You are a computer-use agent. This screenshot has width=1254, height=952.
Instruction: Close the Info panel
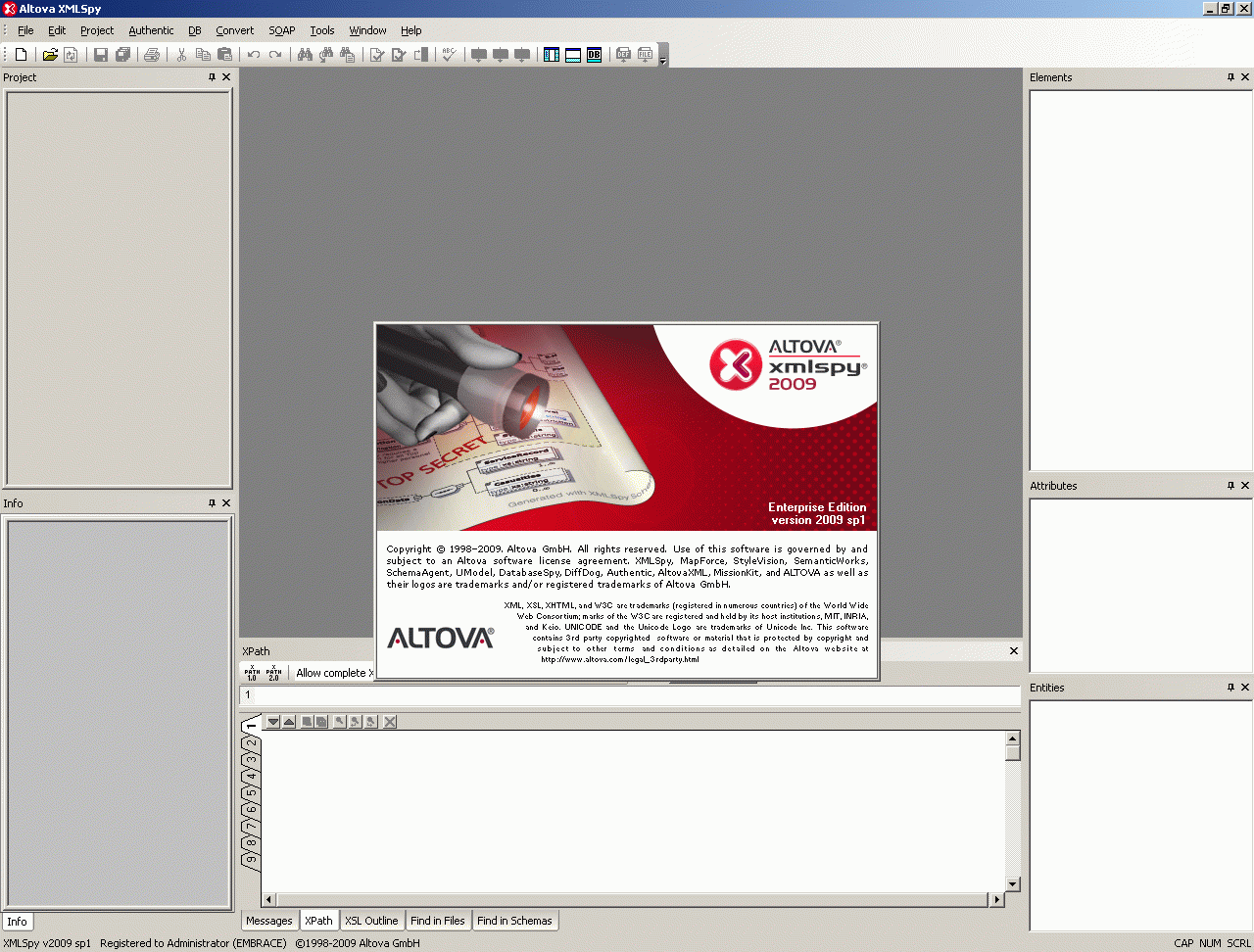(x=226, y=503)
